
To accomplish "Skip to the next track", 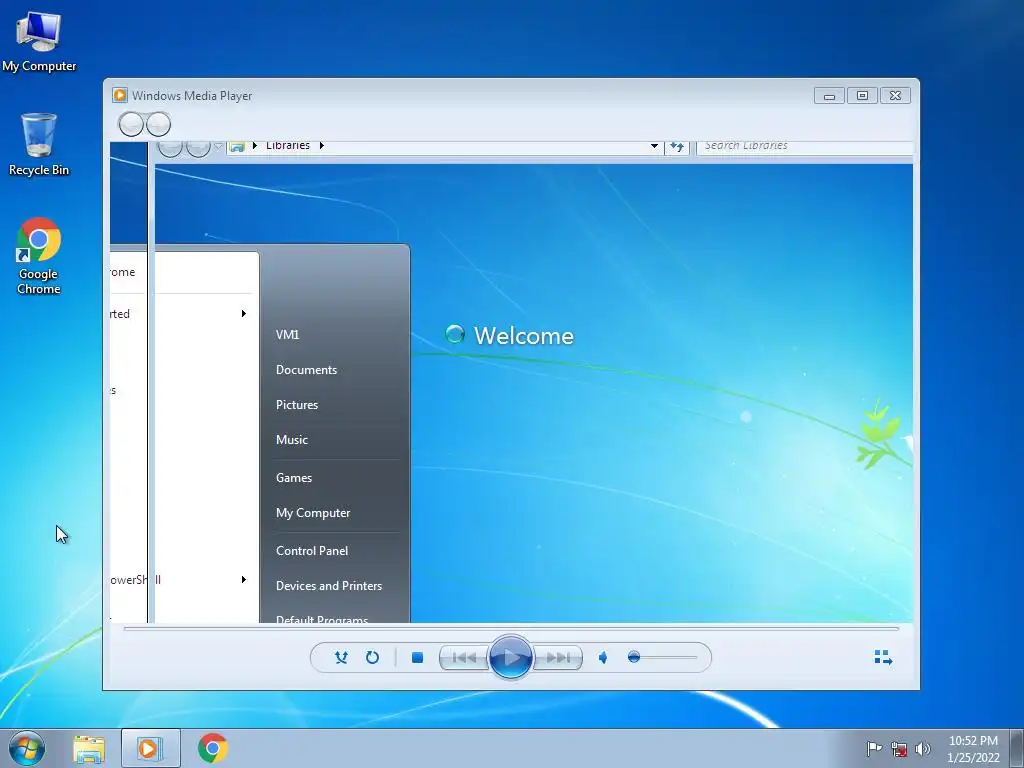I will pyautogui.click(x=558, y=658).
